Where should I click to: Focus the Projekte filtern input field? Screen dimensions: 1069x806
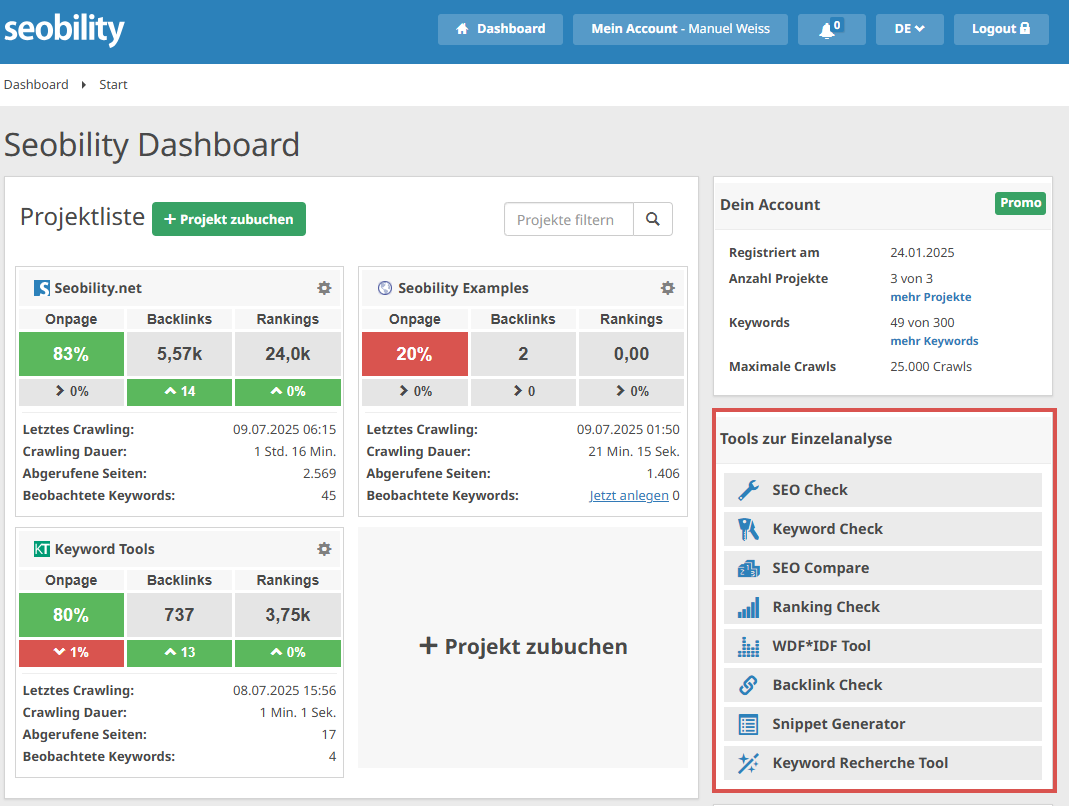[x=569, y=219]
